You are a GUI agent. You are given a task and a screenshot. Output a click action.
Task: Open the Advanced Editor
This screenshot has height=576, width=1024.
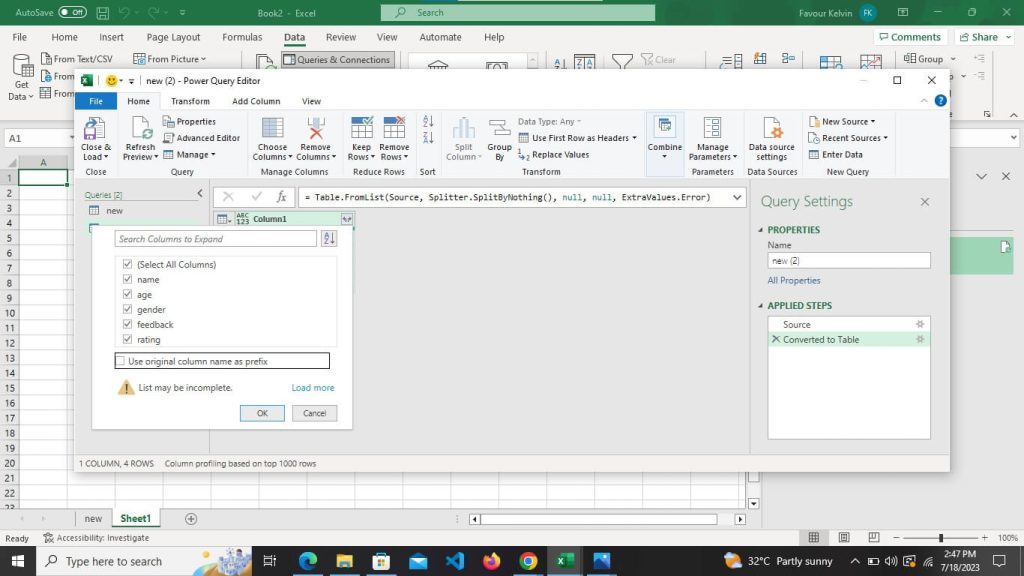tap(201, 138)
